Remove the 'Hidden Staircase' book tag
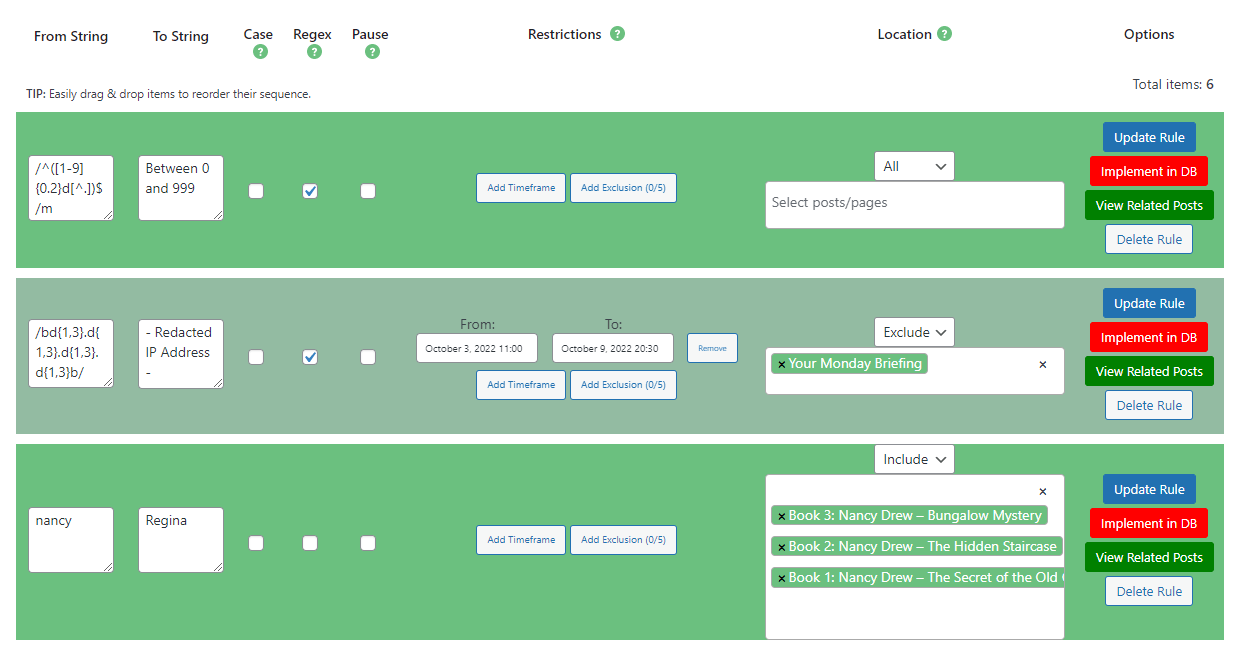Image resolution: width=1240 pixels, height=650 pixels. pyautogui.click(x=782, y=548)
